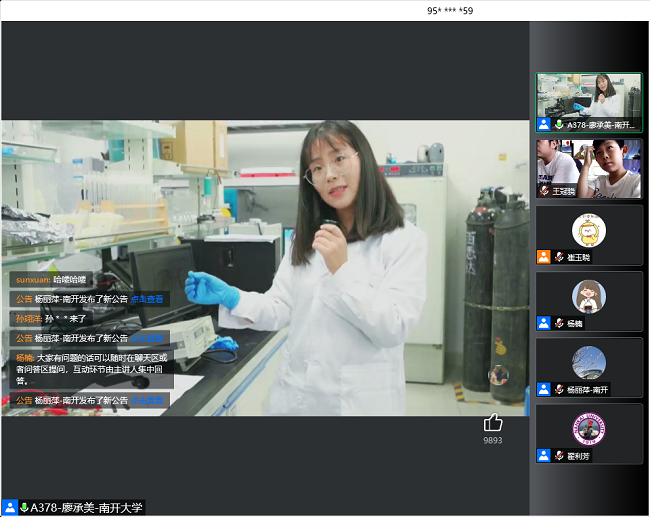The image size is (650, 517).
Task: Click the thumbs-up like icon
Action: click(x=492, y=423)
